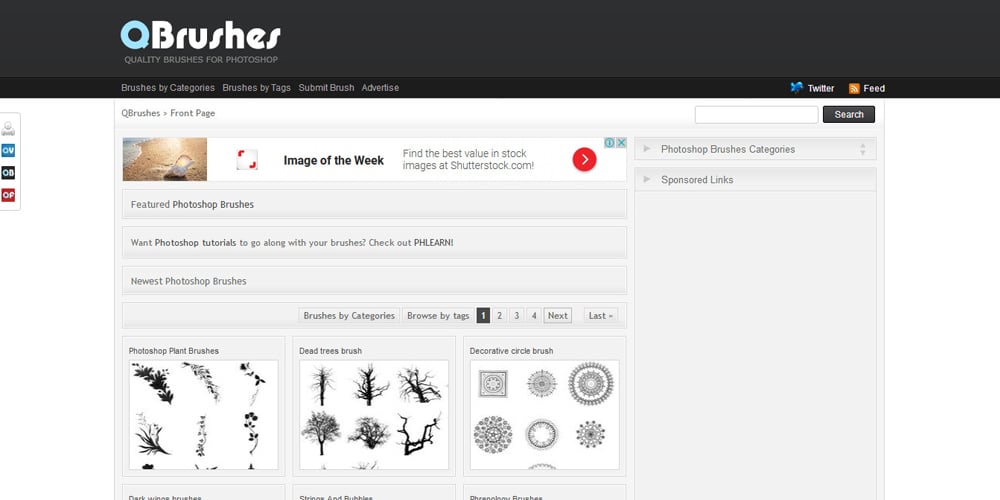Click Brushes by Categories pagination button
The width and height of the screenshot is (1000, 500).
pyautogui.click(x=349, y=315)
